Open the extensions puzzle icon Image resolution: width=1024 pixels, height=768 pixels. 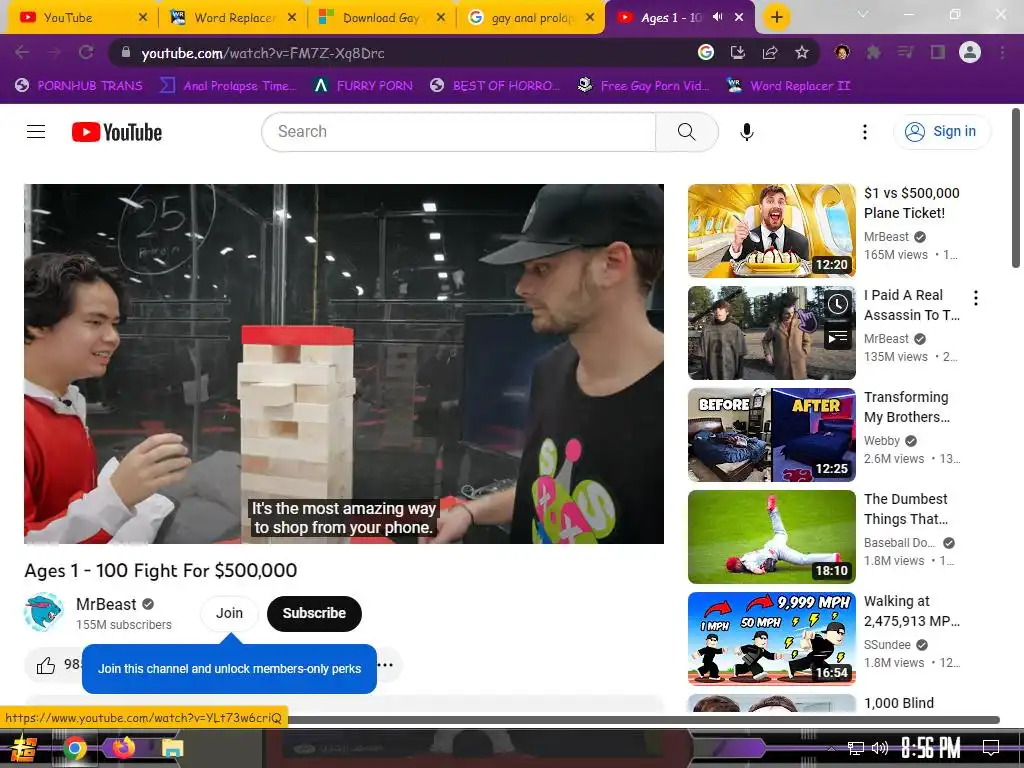[873, 52]
